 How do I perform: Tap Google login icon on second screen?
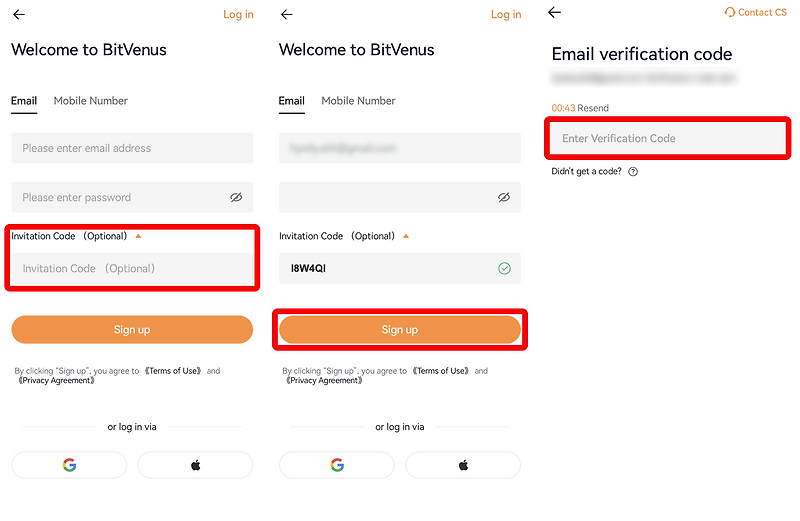pyautogui.click(x=337, y=465)
